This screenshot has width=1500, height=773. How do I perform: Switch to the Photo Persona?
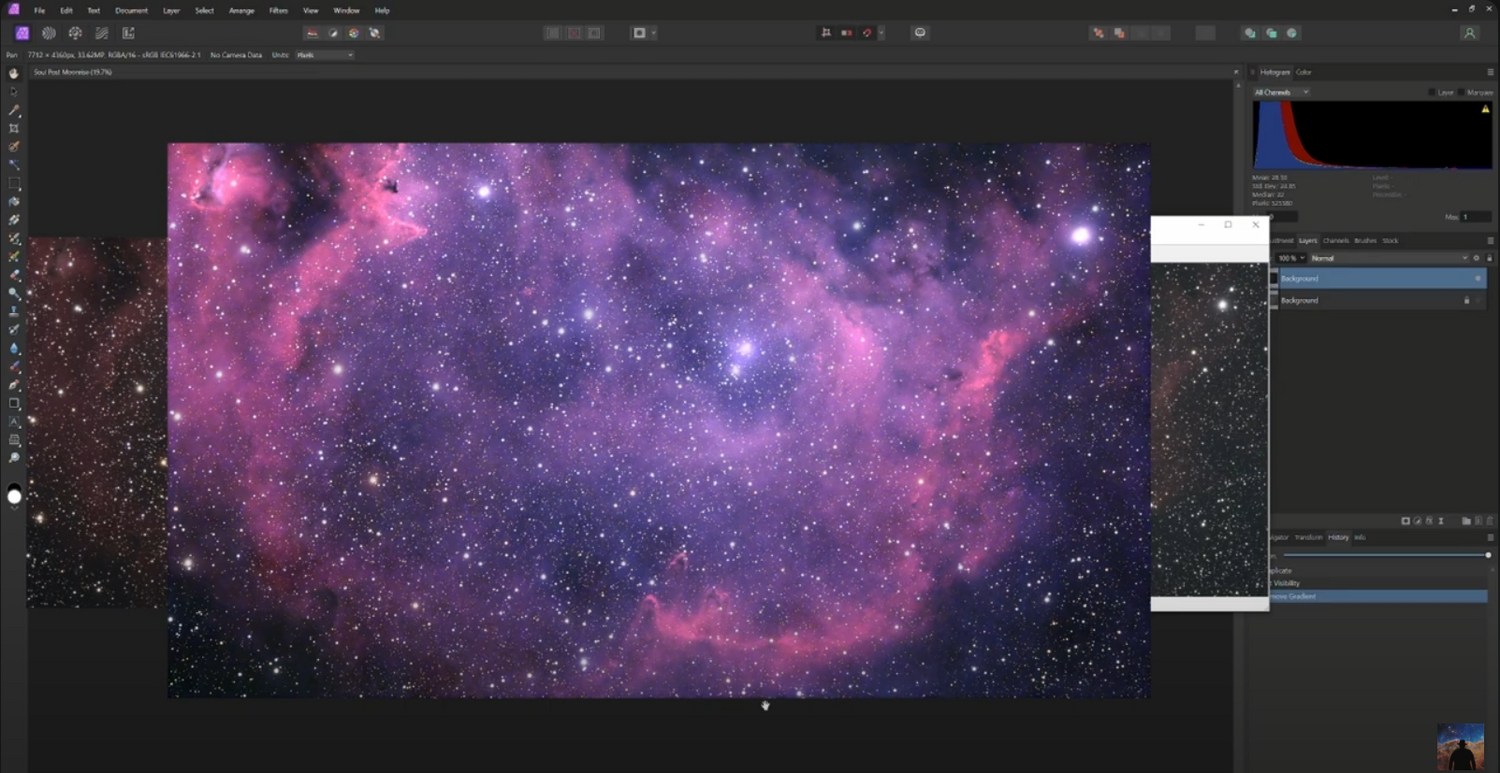point(22,33)
